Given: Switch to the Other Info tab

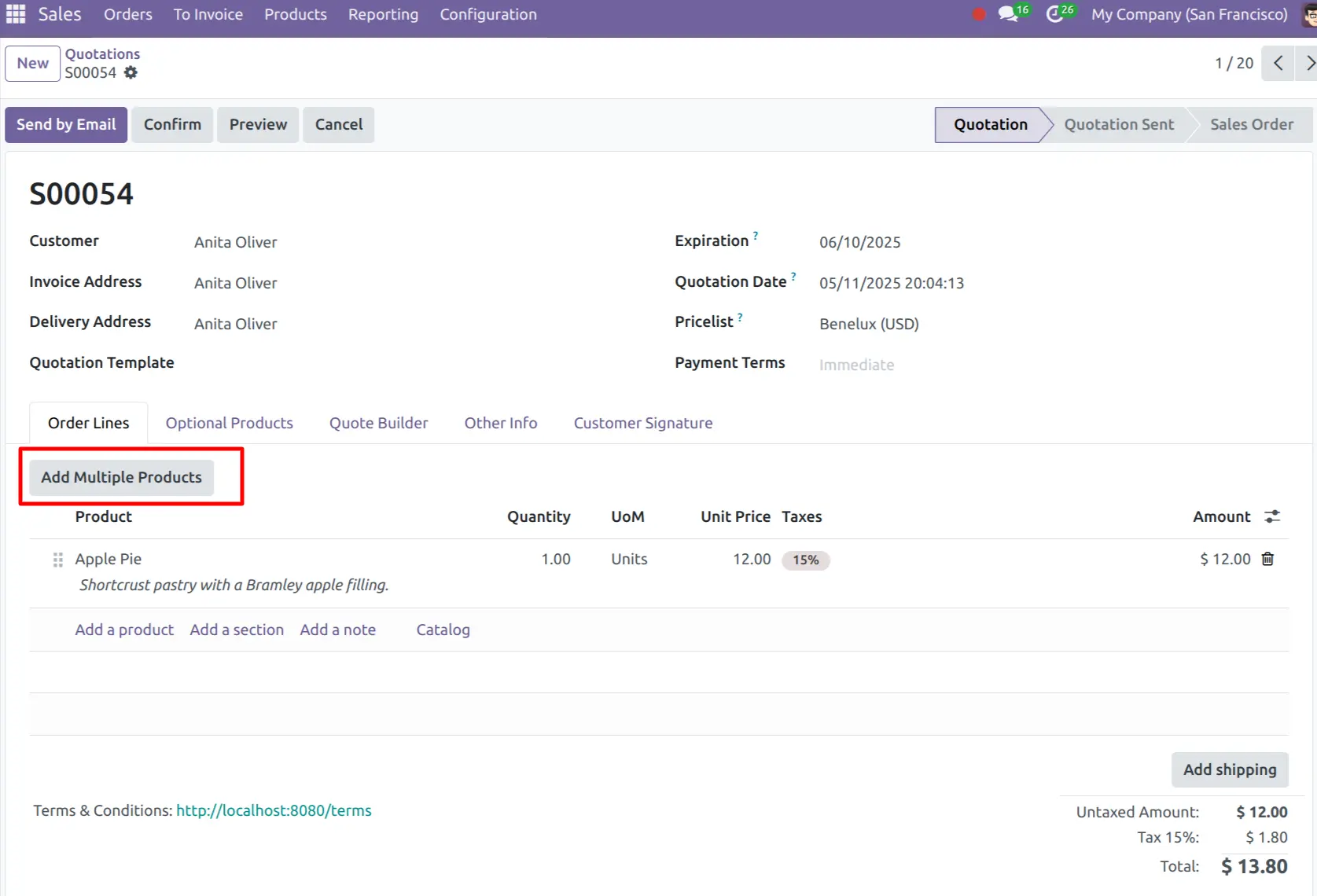Looking at the screenshot, I should (501, 423).
